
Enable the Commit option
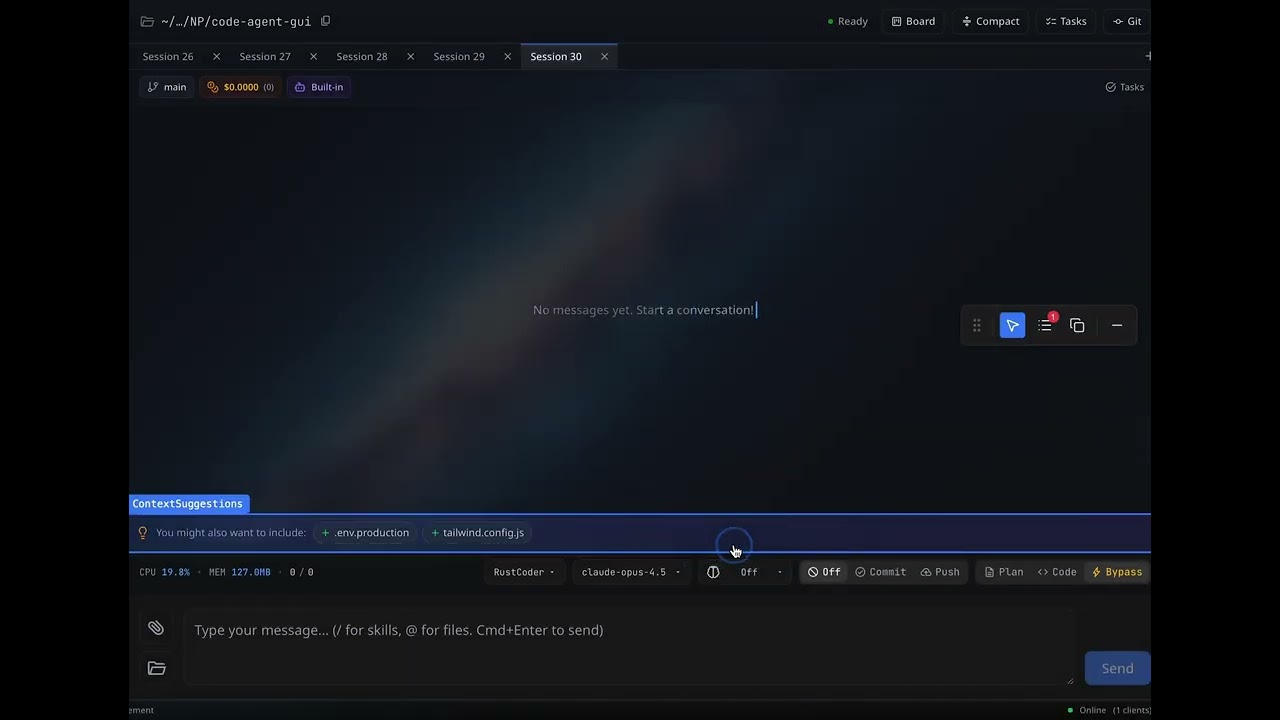880,572
